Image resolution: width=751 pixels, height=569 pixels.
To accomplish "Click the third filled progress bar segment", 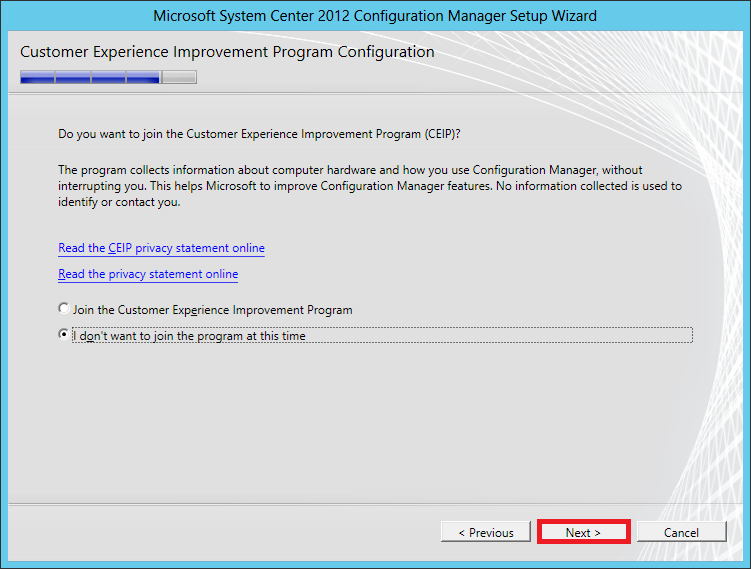I will pyautogui.click(x=108, y=77).
